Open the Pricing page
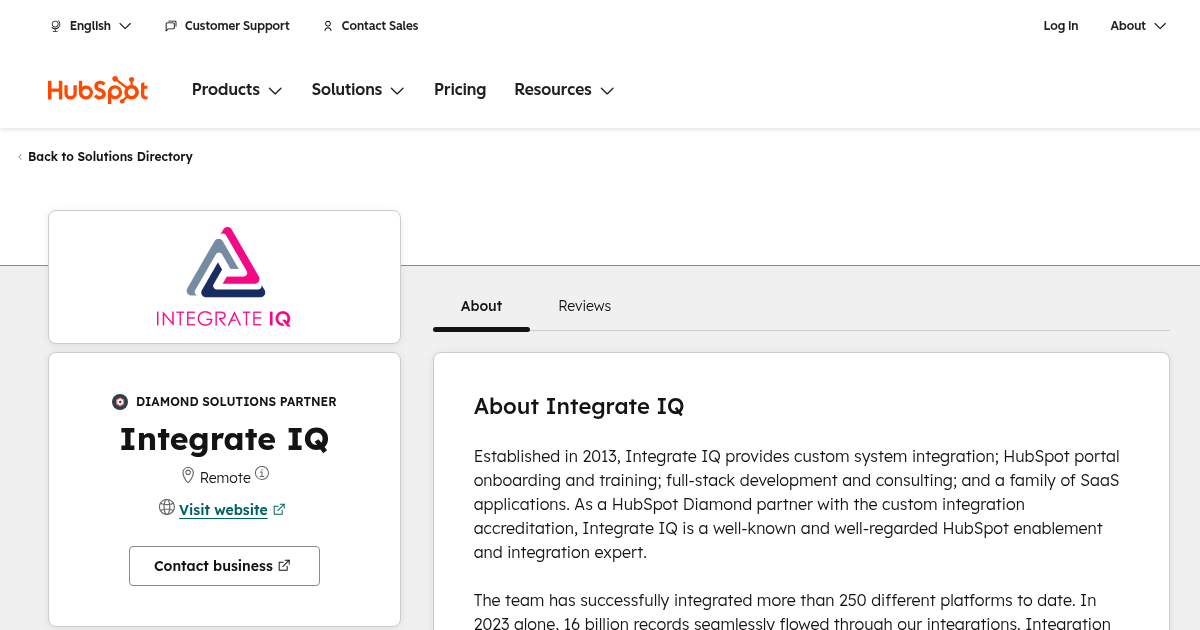This screenshot has width=1200, height=630. (460, 90)
